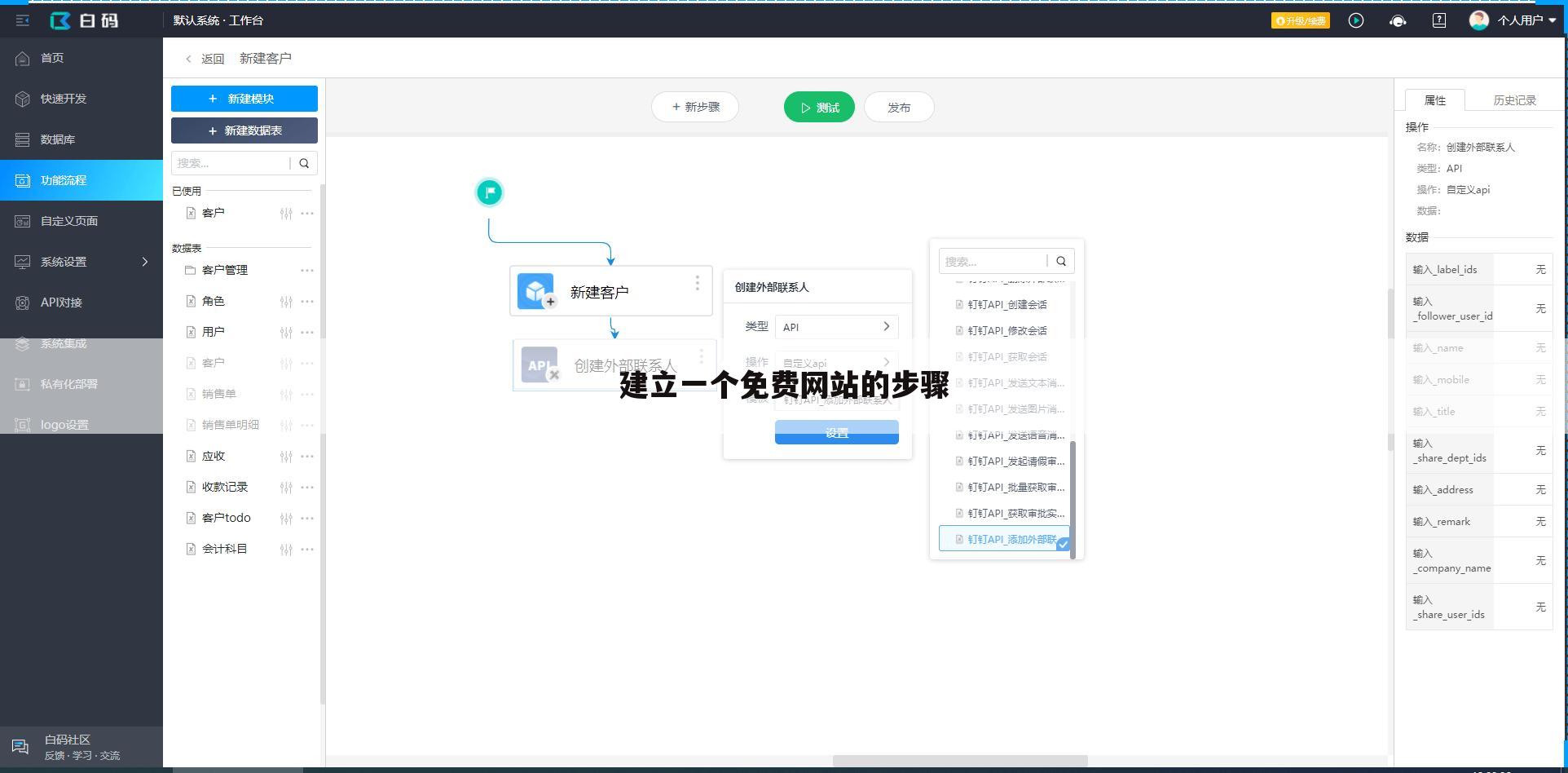
Task: Click the play/run circle icon in top bar
Action: (x=1356, y=20)
